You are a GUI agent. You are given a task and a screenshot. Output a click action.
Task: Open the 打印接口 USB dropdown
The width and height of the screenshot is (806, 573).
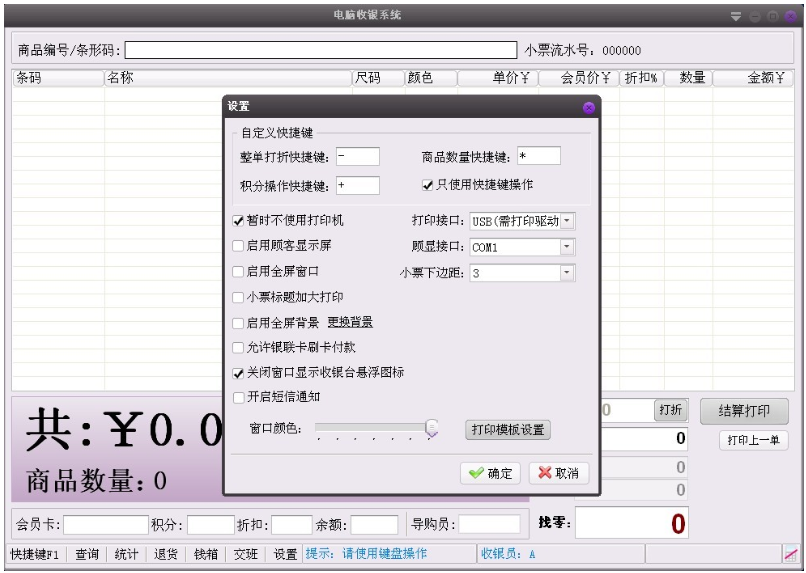[567, 220]
